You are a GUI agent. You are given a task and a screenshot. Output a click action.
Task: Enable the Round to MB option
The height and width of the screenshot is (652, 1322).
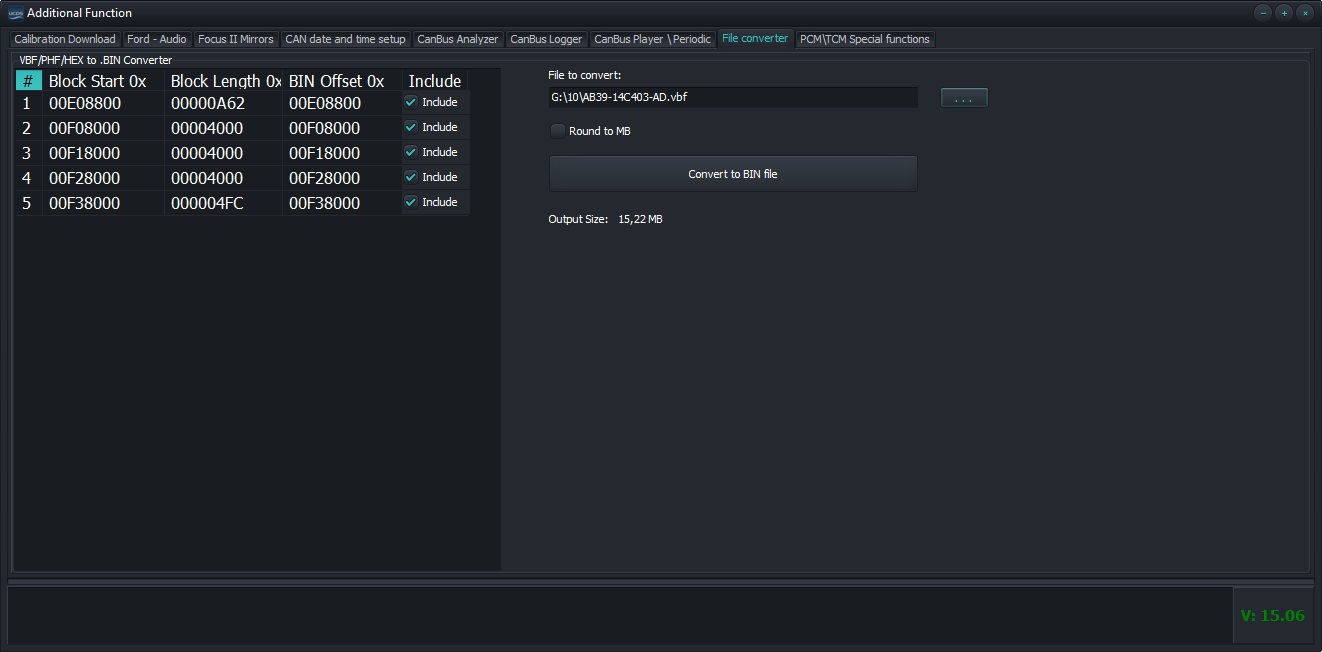tap(558, 131)
